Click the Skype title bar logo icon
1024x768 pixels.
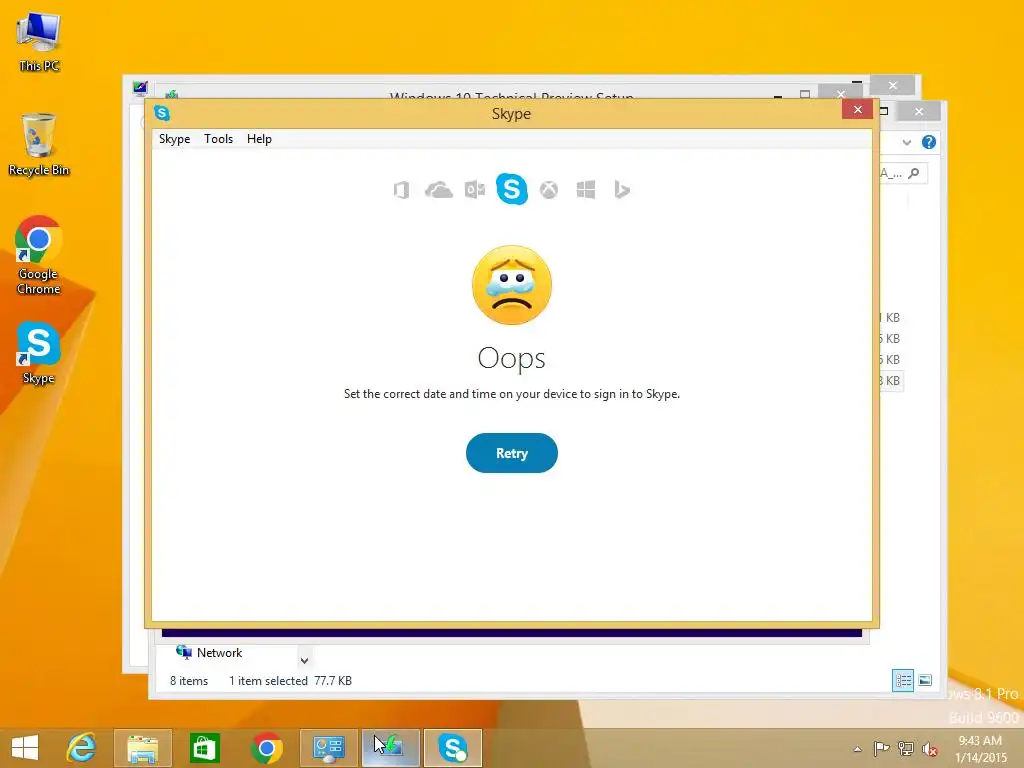coord(162,113)
